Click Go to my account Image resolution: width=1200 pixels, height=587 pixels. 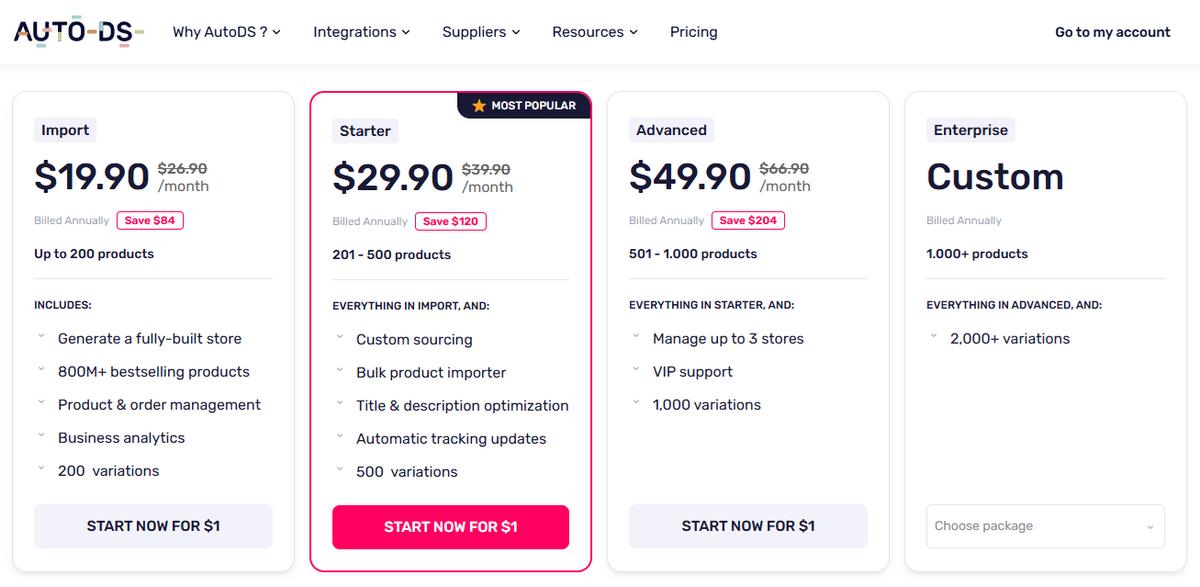point(1112,31)
